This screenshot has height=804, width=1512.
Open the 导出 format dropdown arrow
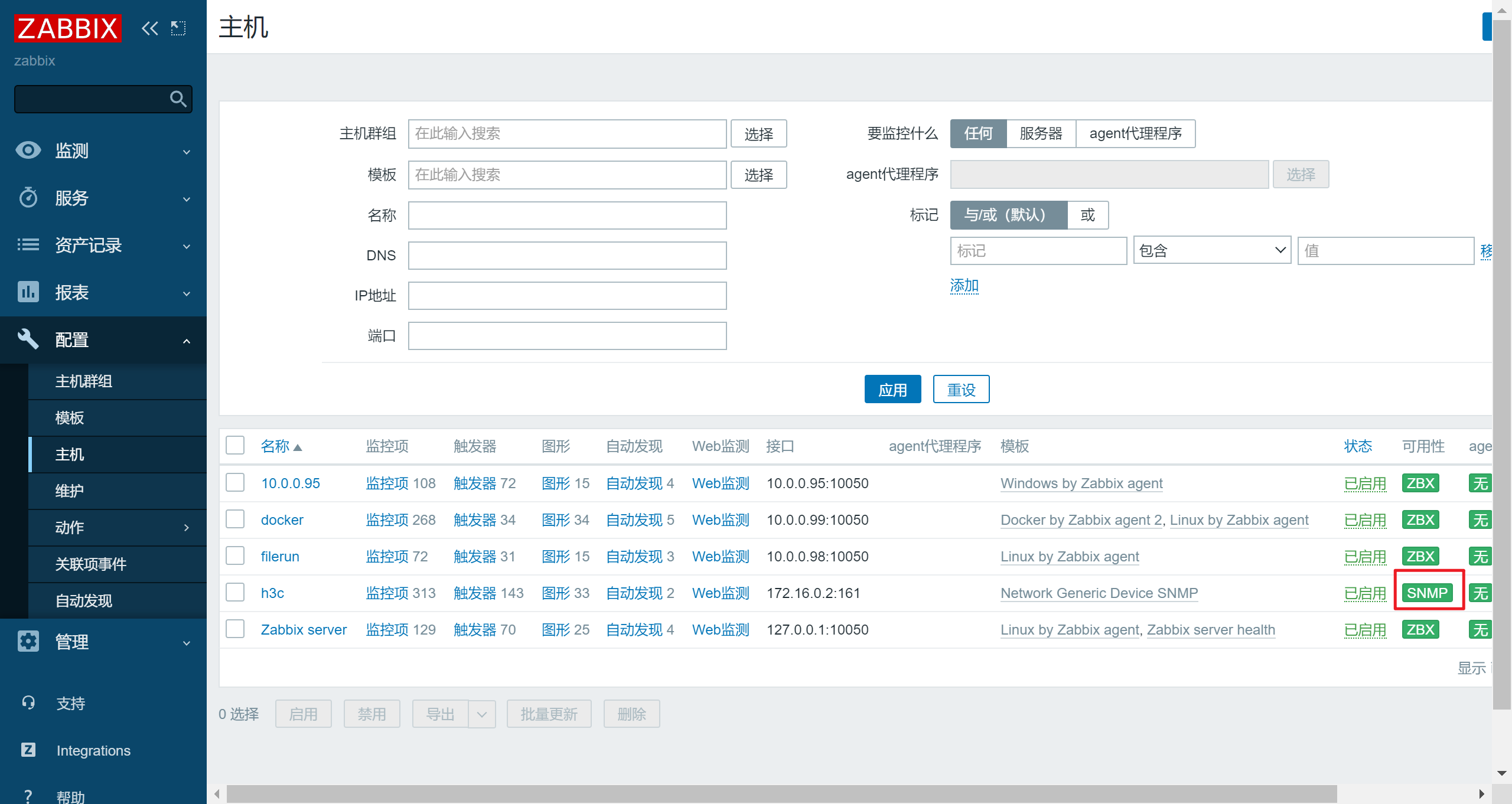click(482, 714)
